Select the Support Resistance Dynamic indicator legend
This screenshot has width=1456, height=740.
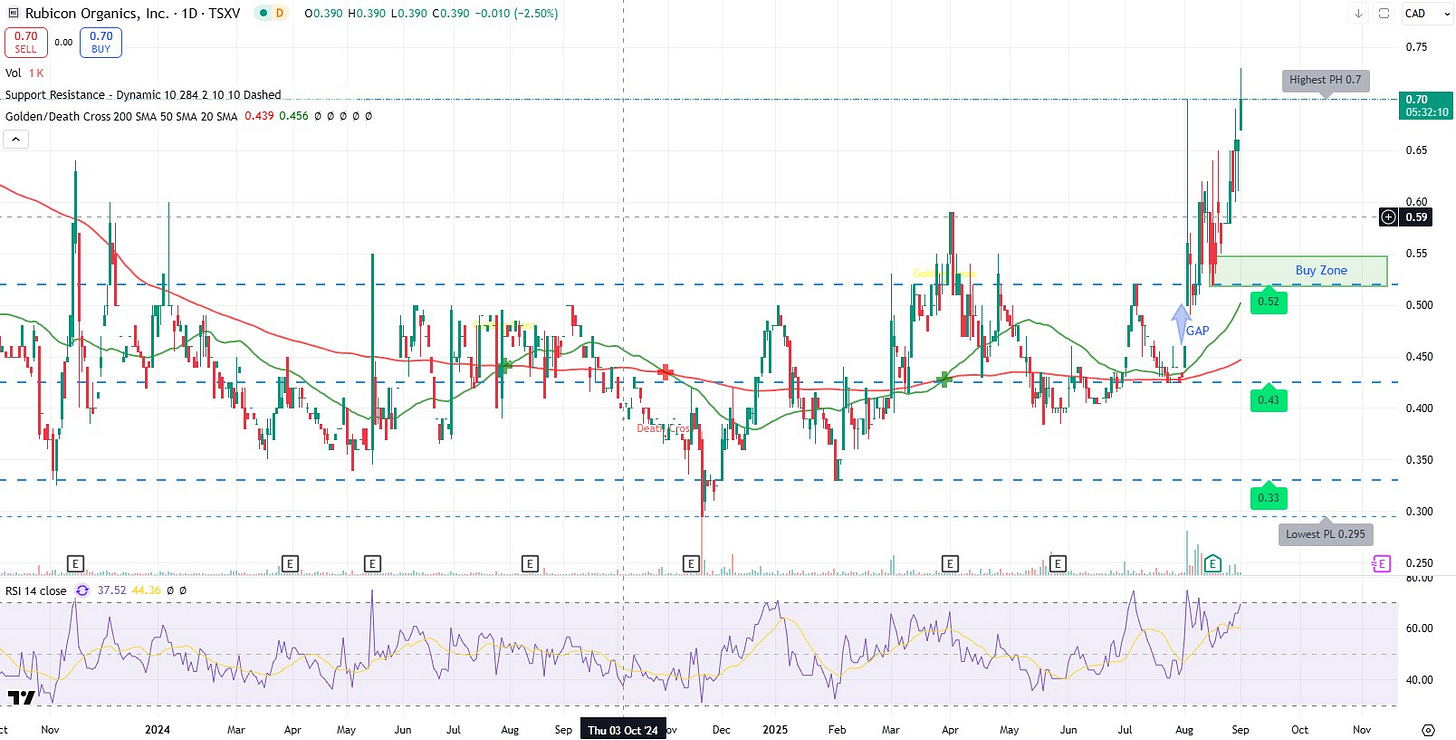click(143, 95)
